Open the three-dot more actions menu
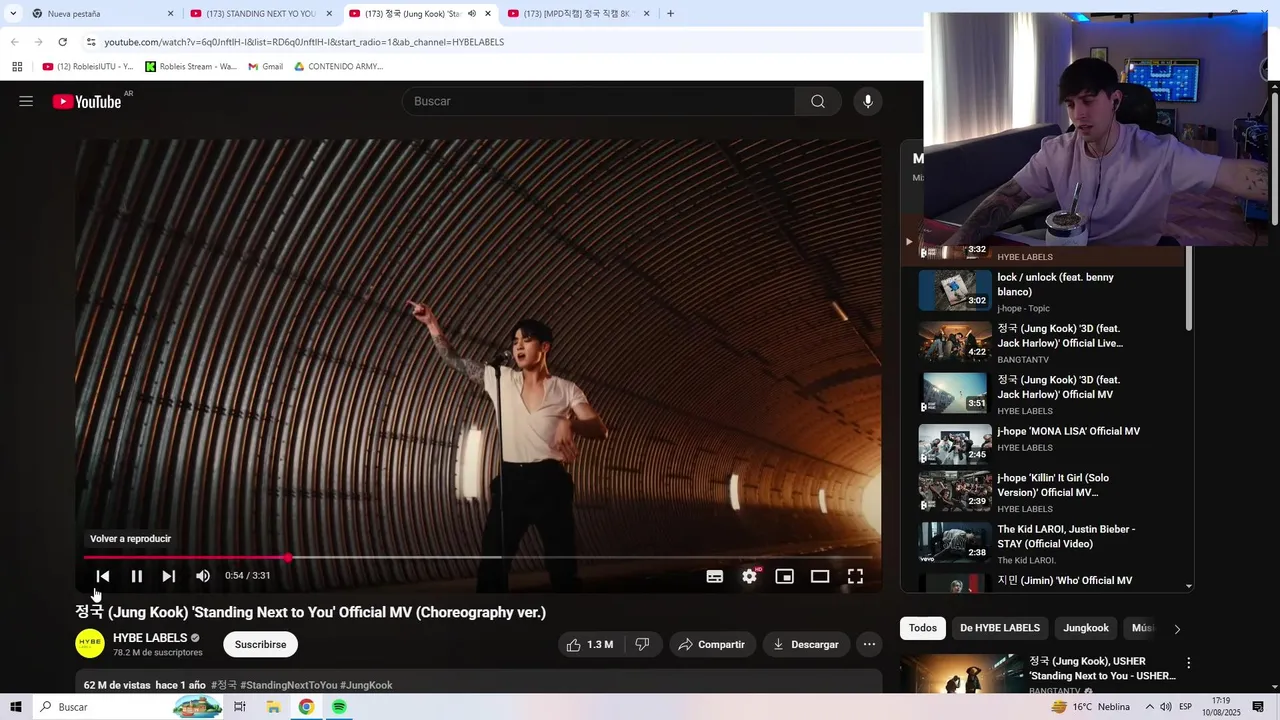Screen dimensions: 1280x720 tap(869, 645)
